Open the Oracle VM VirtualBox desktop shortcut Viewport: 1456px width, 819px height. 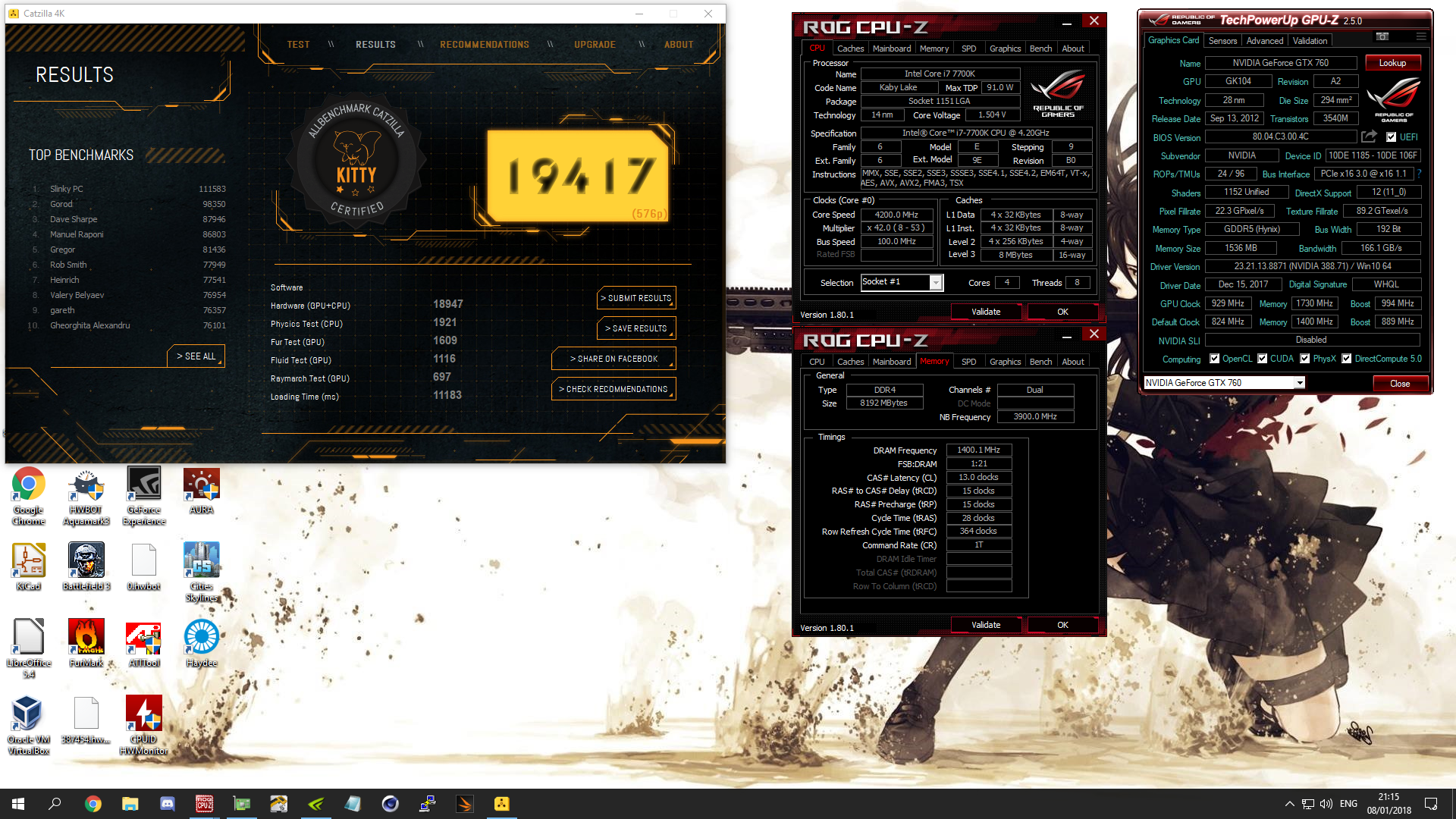[x=29, y=726]
